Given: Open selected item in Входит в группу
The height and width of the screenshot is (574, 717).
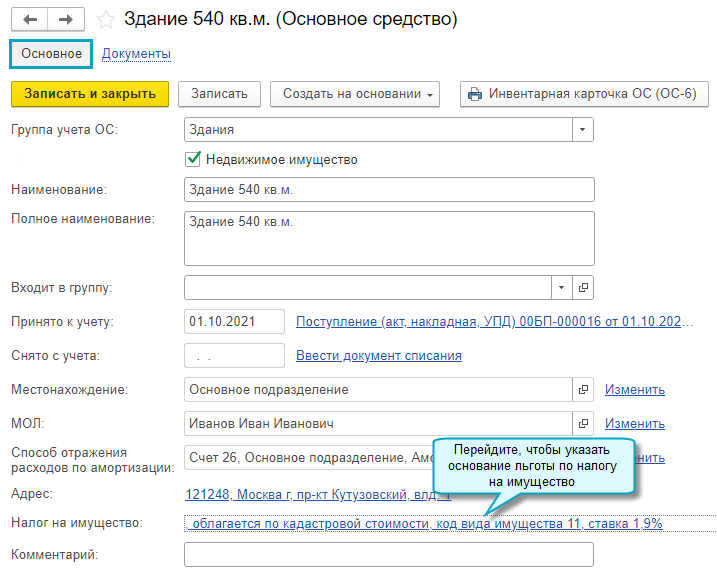Looking at the screenshot, I should tap(584, 288).
